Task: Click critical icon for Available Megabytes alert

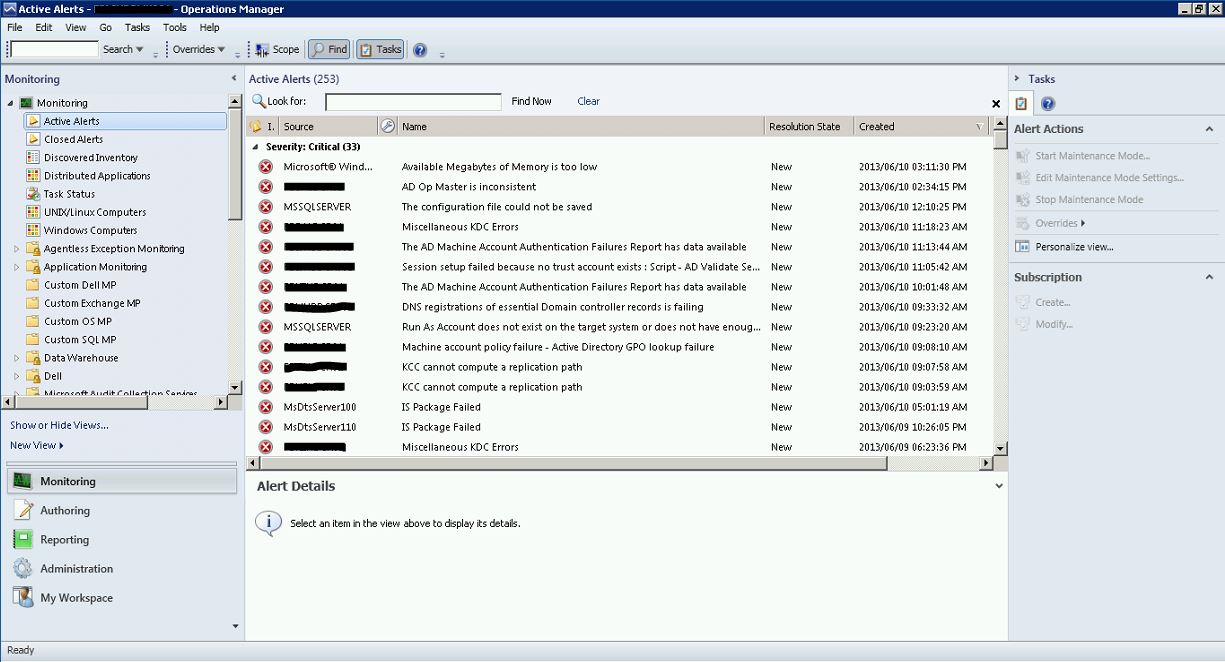Action: click(x=265, y=167)
